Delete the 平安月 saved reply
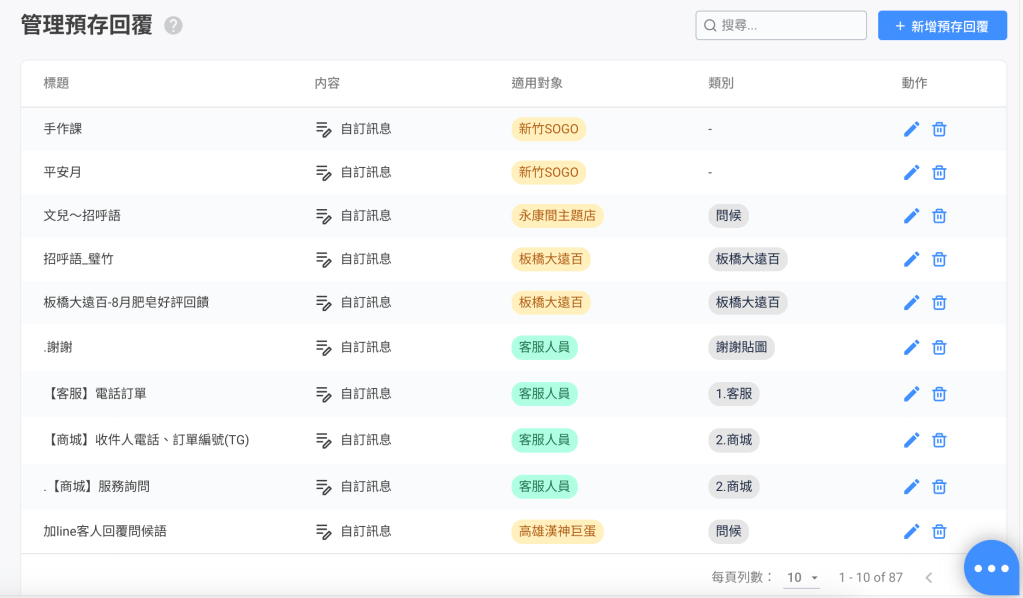Screen dimensions: 1023x598 tap(939, 172)
